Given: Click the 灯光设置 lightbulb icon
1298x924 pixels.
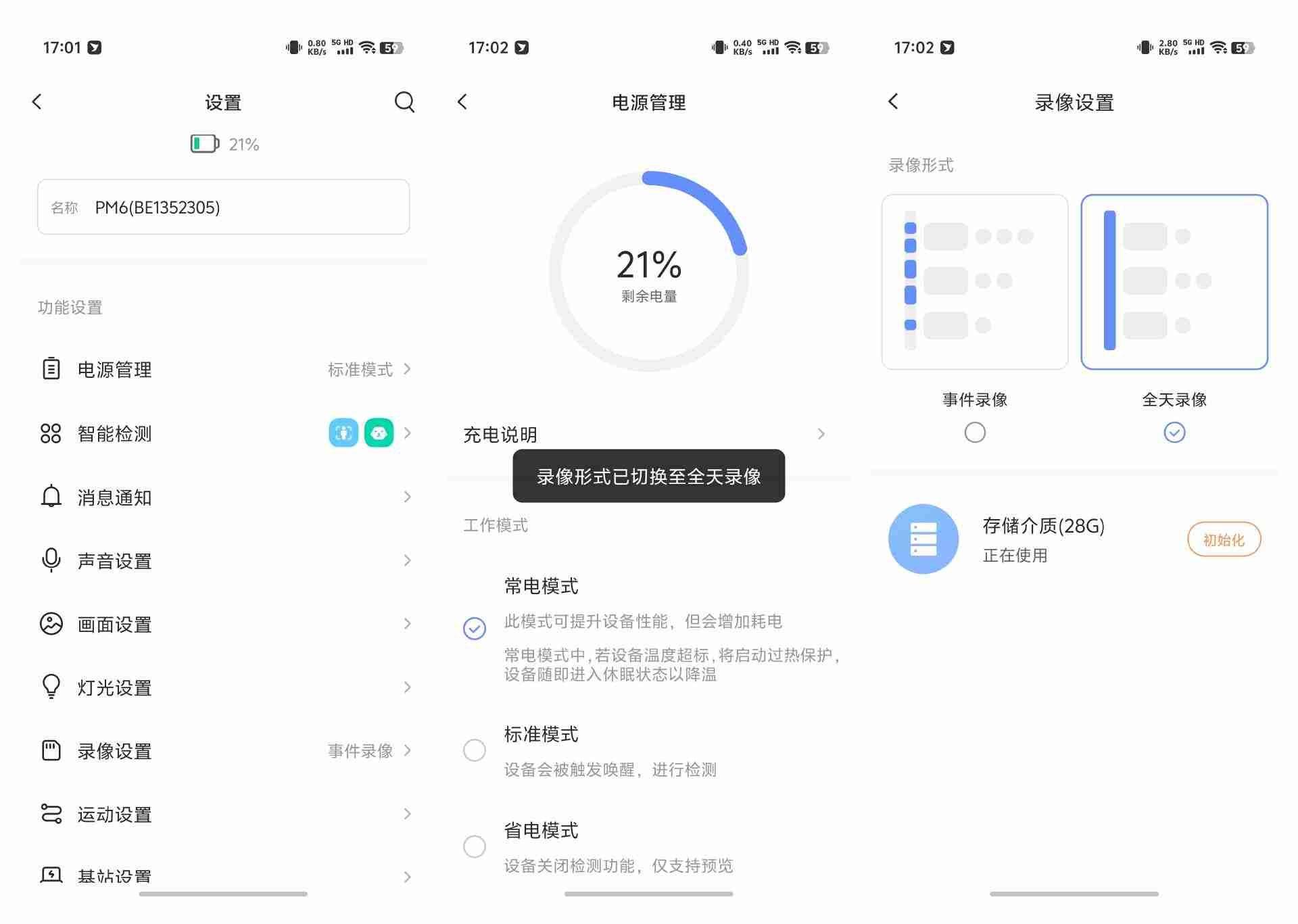Looking at the screenshot, I should 50,687.
